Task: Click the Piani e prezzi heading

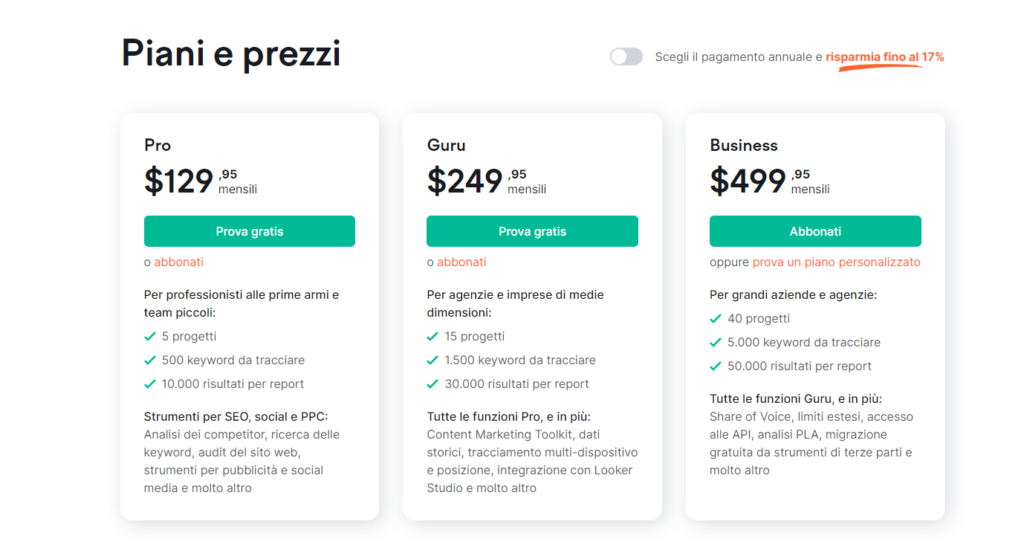Action: click(231, 54)
